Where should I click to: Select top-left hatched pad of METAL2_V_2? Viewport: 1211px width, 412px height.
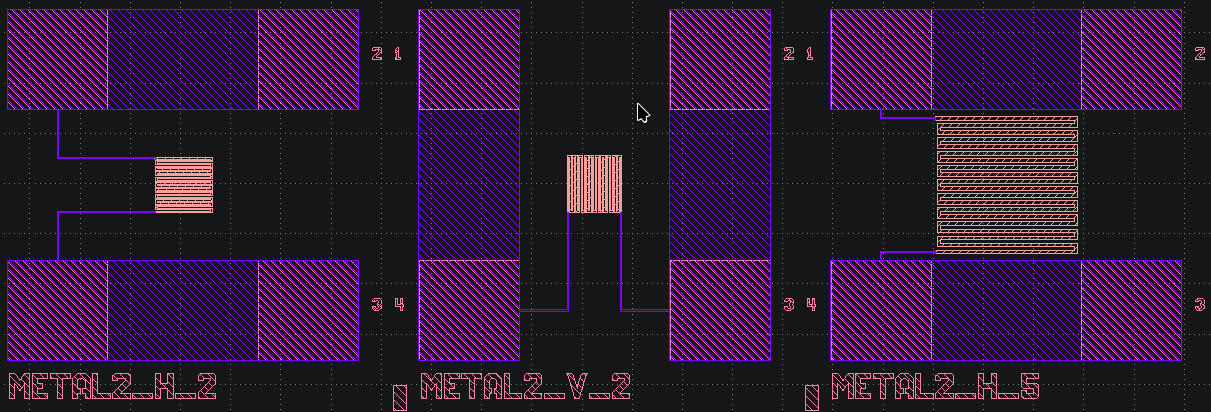click(x=468, y=59)
